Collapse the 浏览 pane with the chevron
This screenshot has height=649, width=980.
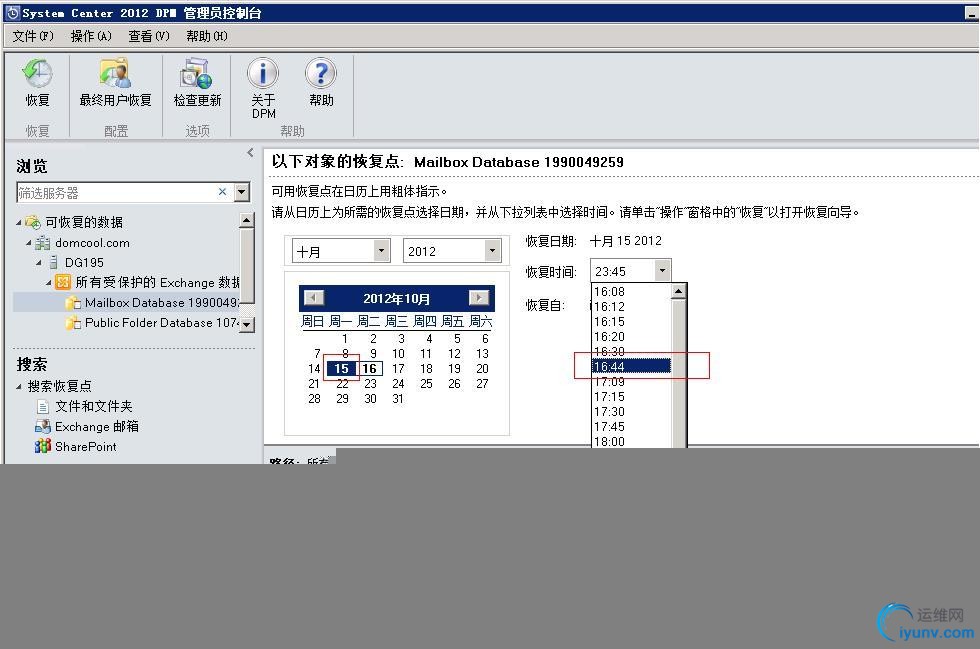pos(250,153)
